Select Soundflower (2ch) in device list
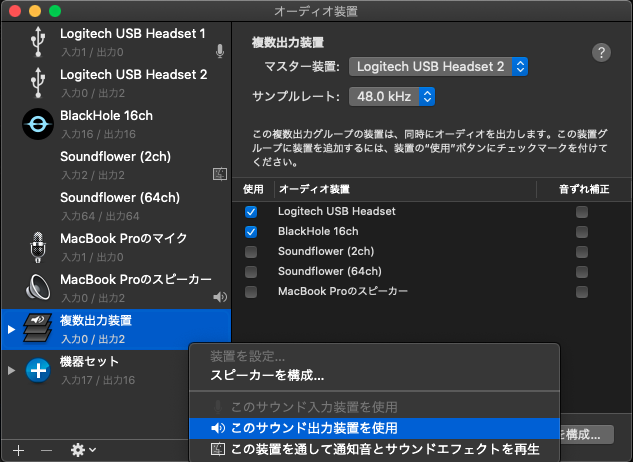 click(x=116, y=165)
